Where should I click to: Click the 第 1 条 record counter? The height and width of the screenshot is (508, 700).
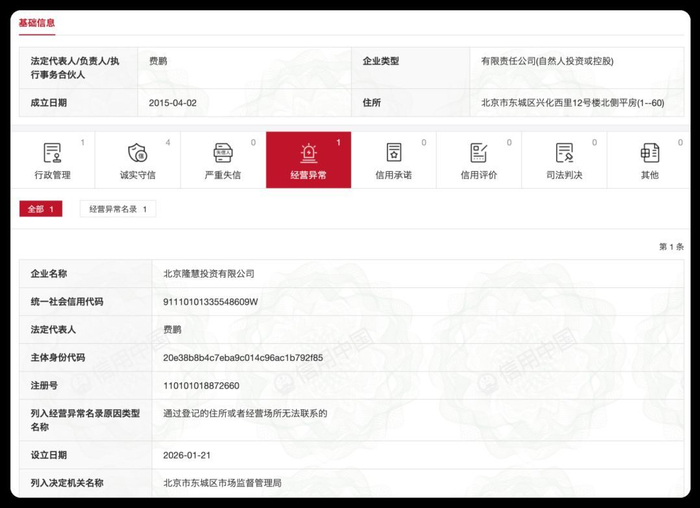pos(671,247)
